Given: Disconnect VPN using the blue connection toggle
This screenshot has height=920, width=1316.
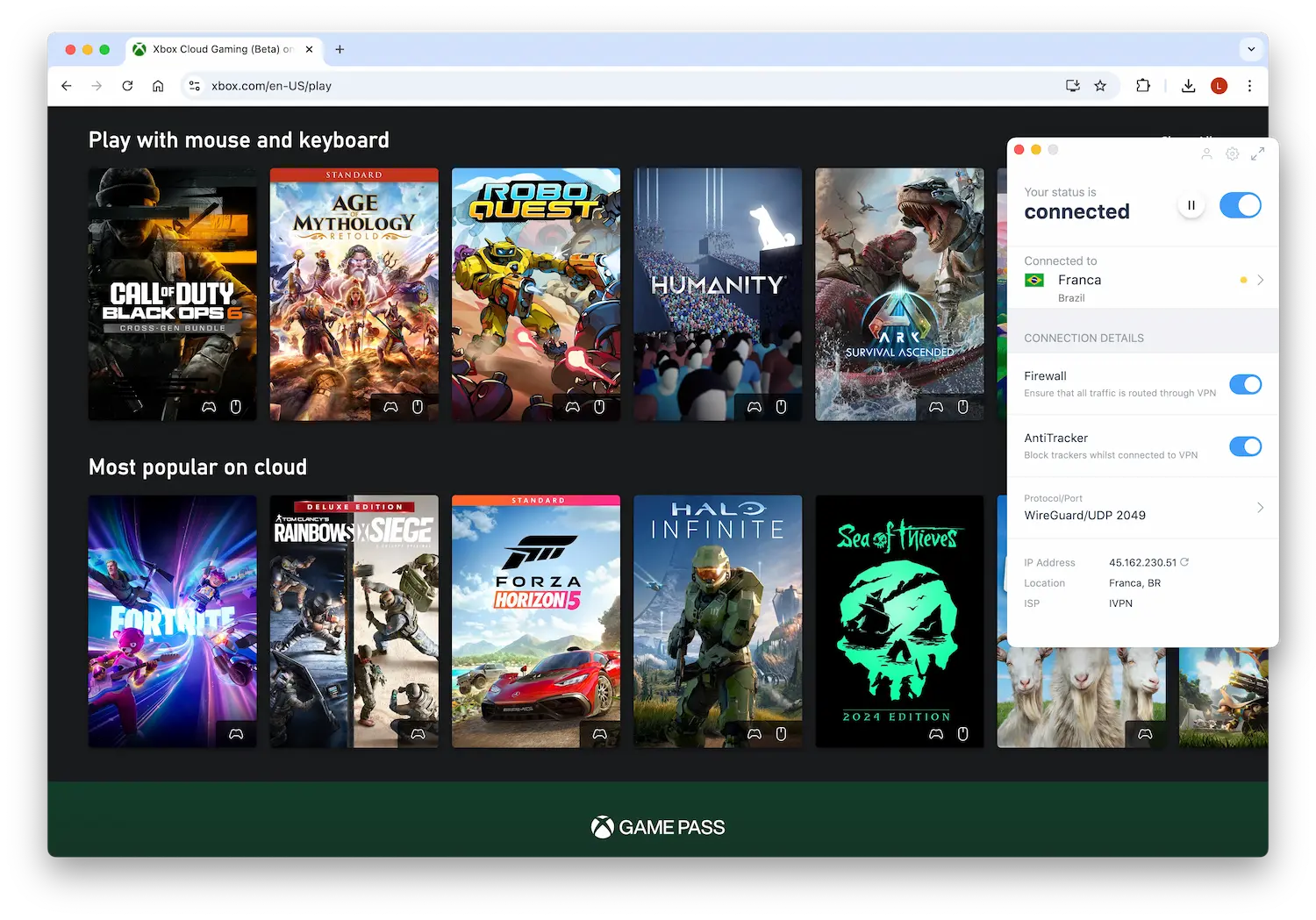Looking at the screenshot, I should coord(1240,204).
